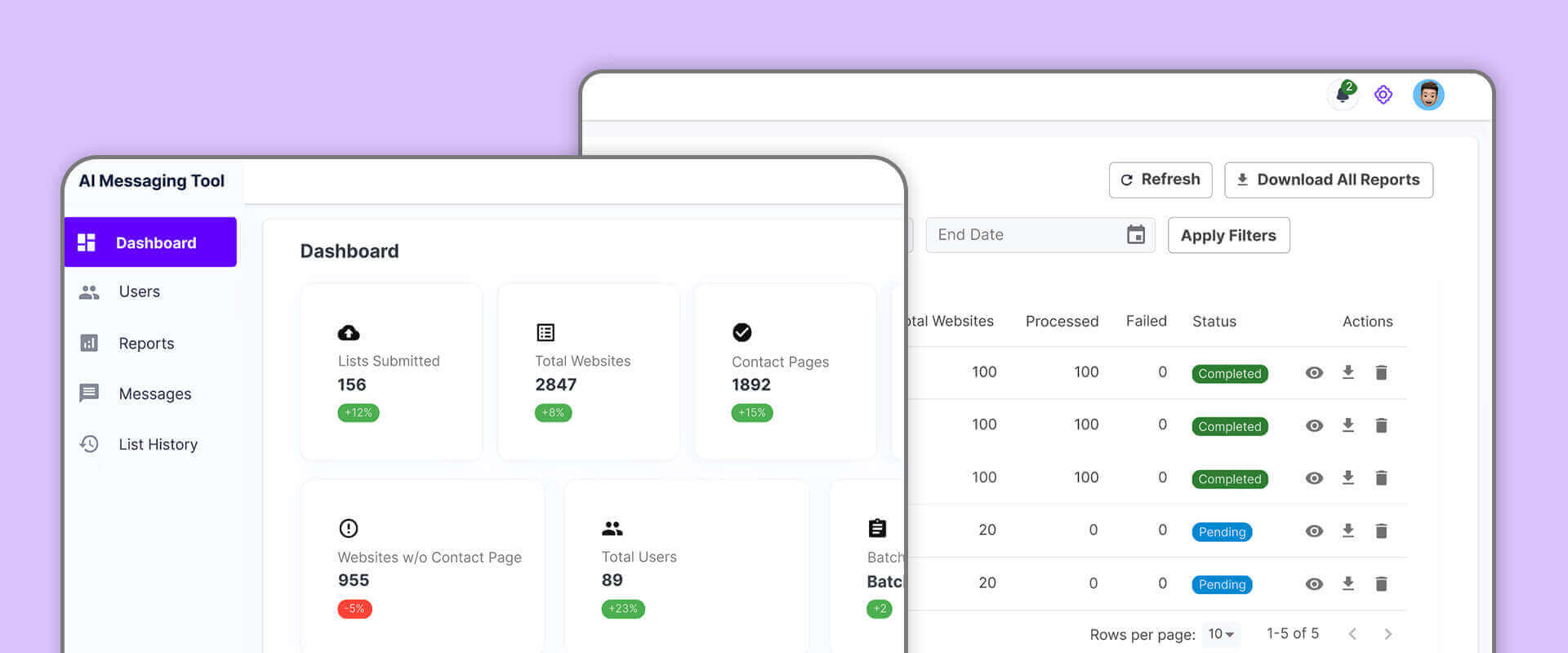This screenshot has width=1568, height=653.
Task: Download report for second Completed row
Action: 1348,425
